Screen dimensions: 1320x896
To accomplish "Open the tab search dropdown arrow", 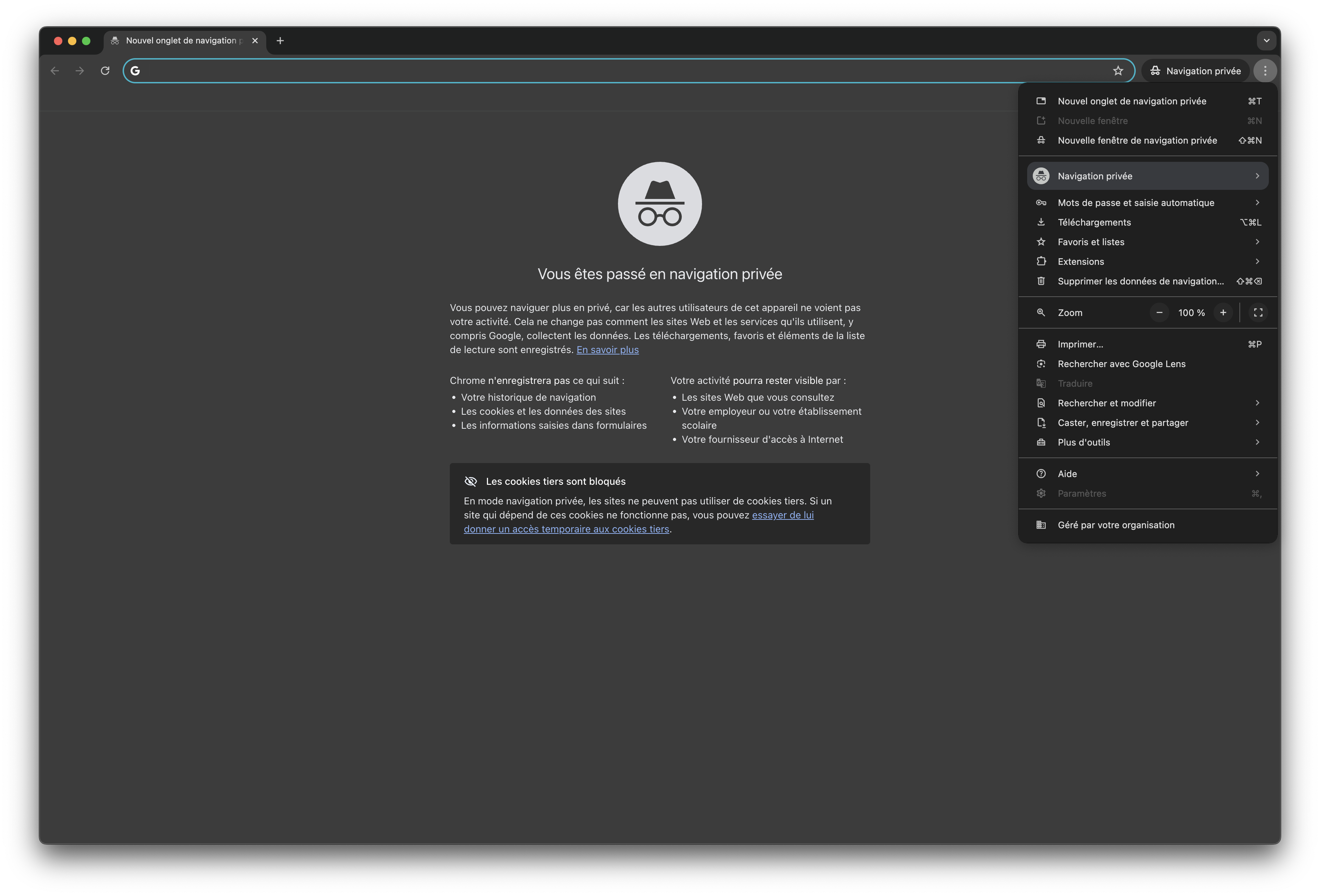I will click(1266, 41).
